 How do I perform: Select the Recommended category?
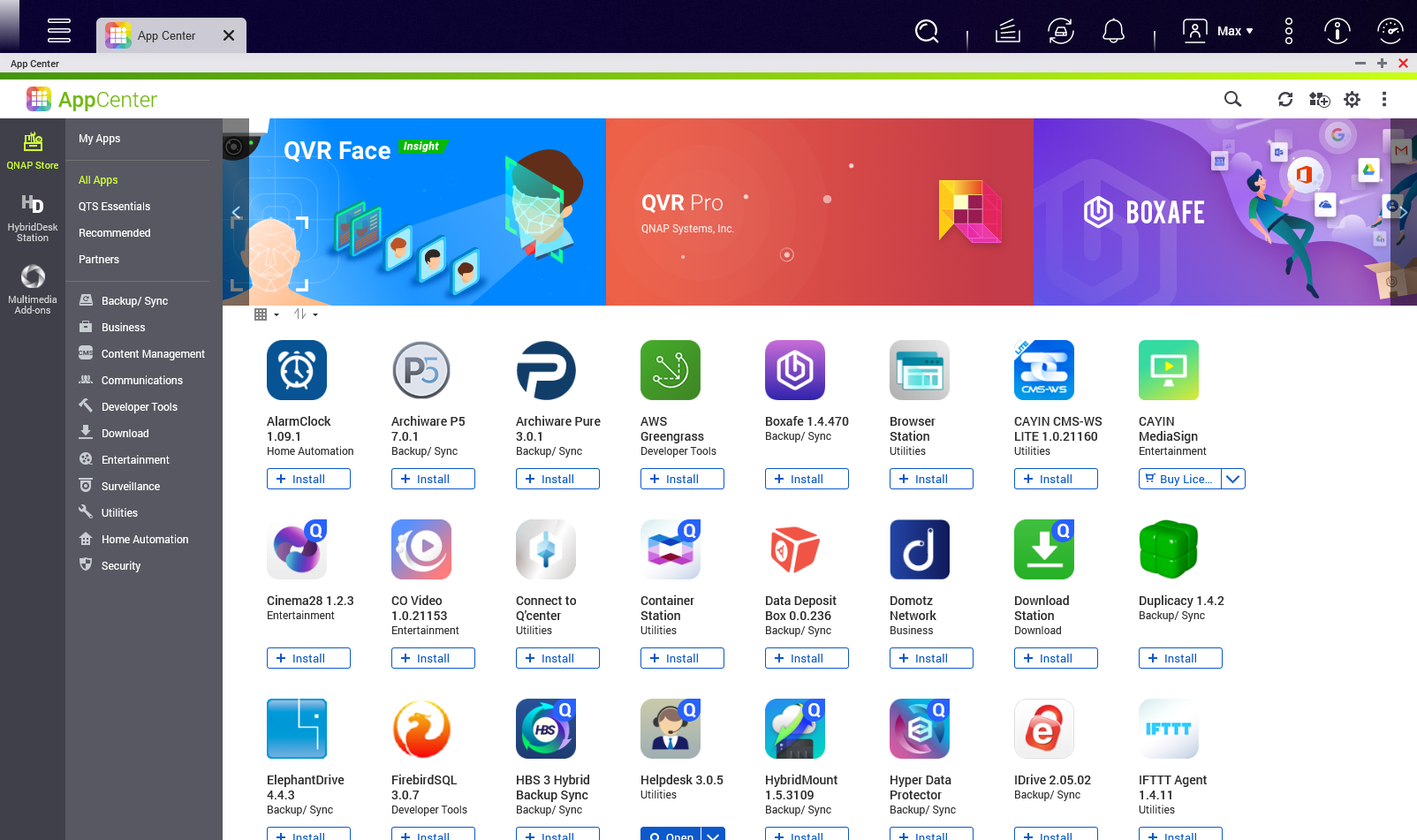[114, 232]
